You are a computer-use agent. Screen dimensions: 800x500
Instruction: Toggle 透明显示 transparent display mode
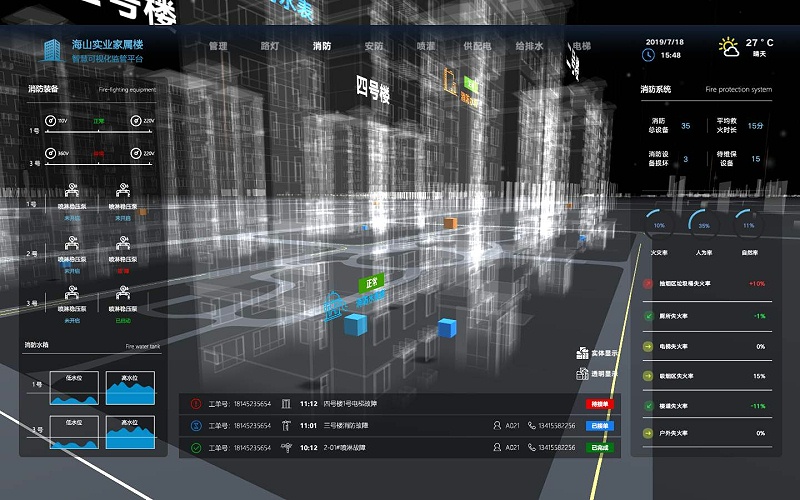click(597, 374)
